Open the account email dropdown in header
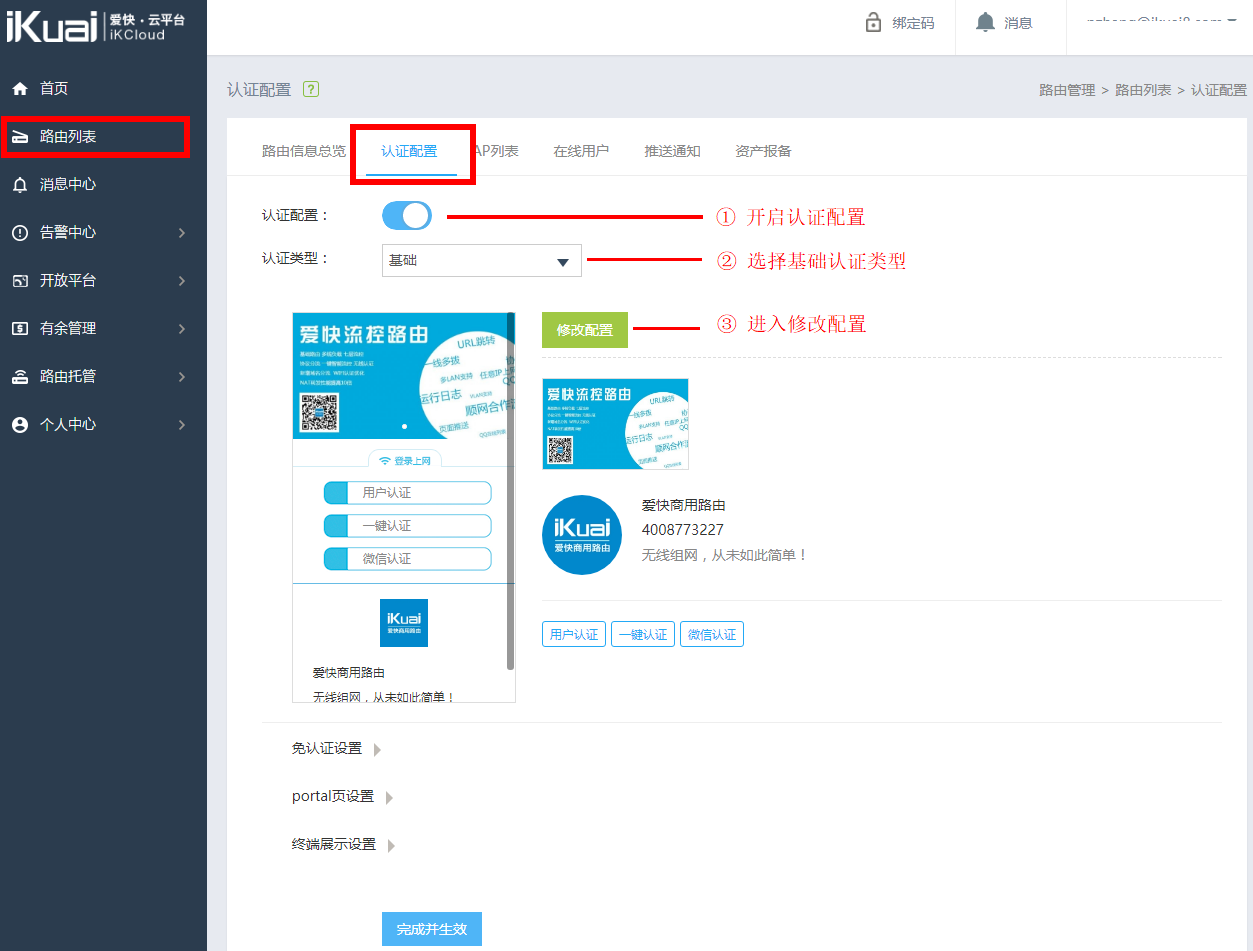The width and height of the screenshot is (1253, 951). 1161,20
